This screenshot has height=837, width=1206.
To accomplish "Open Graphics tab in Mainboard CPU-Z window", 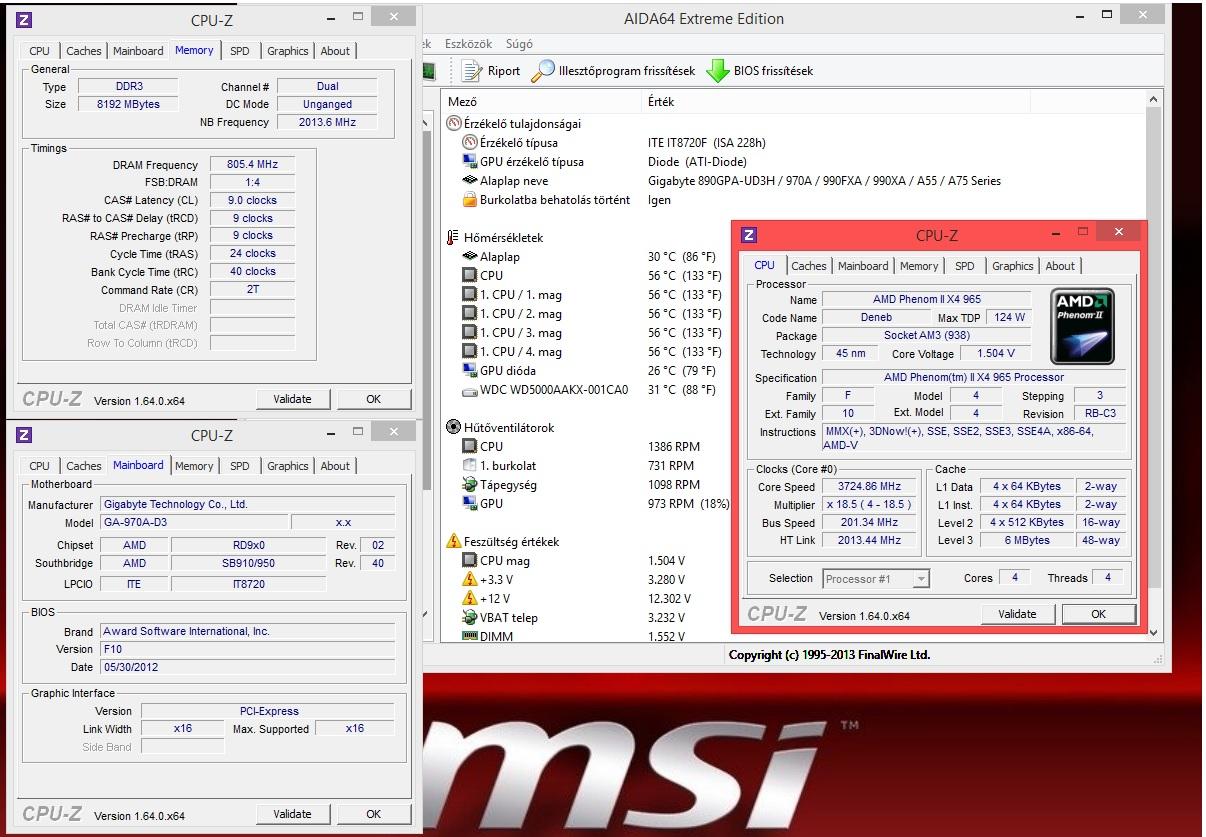I will tap(288, 466).
